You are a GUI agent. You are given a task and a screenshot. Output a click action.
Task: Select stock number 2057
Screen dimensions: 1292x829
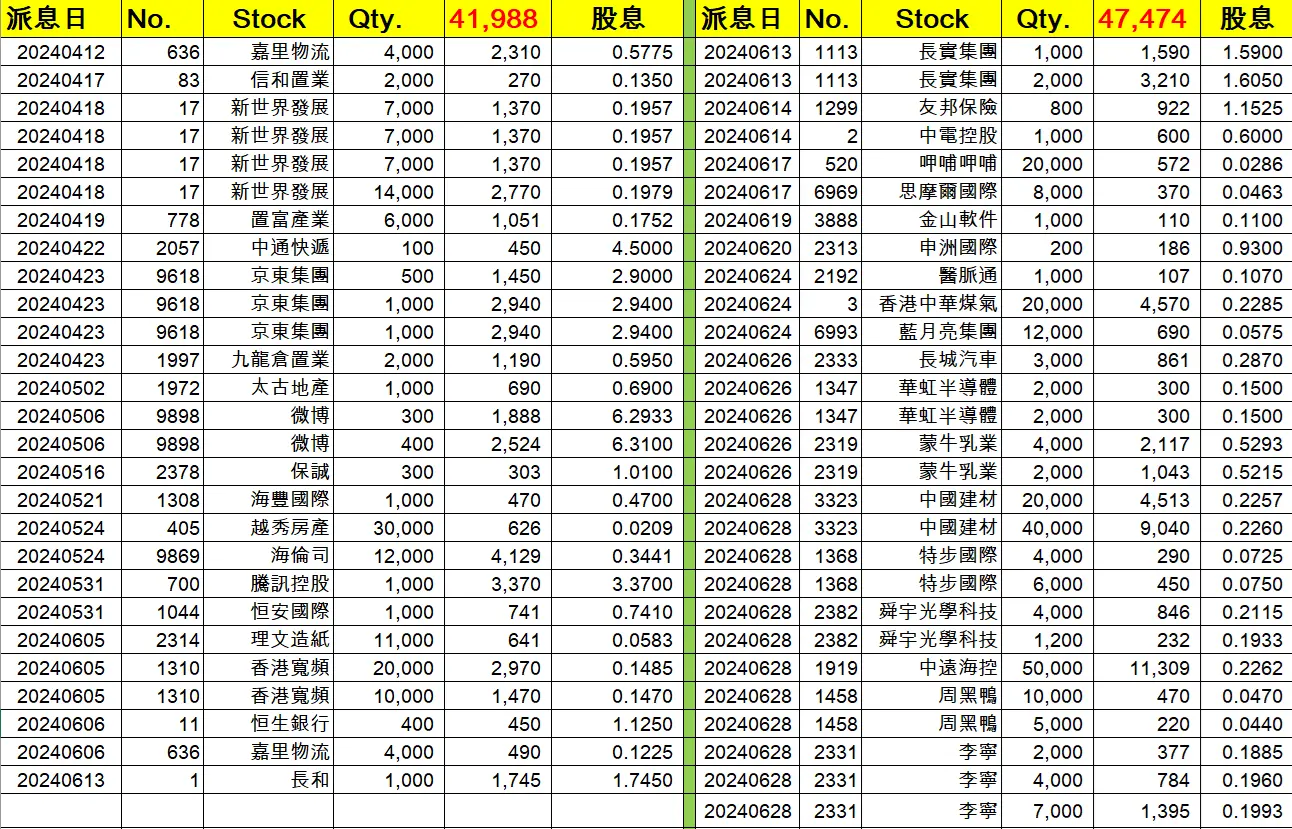pyautogui.click(x=163, y=248)
